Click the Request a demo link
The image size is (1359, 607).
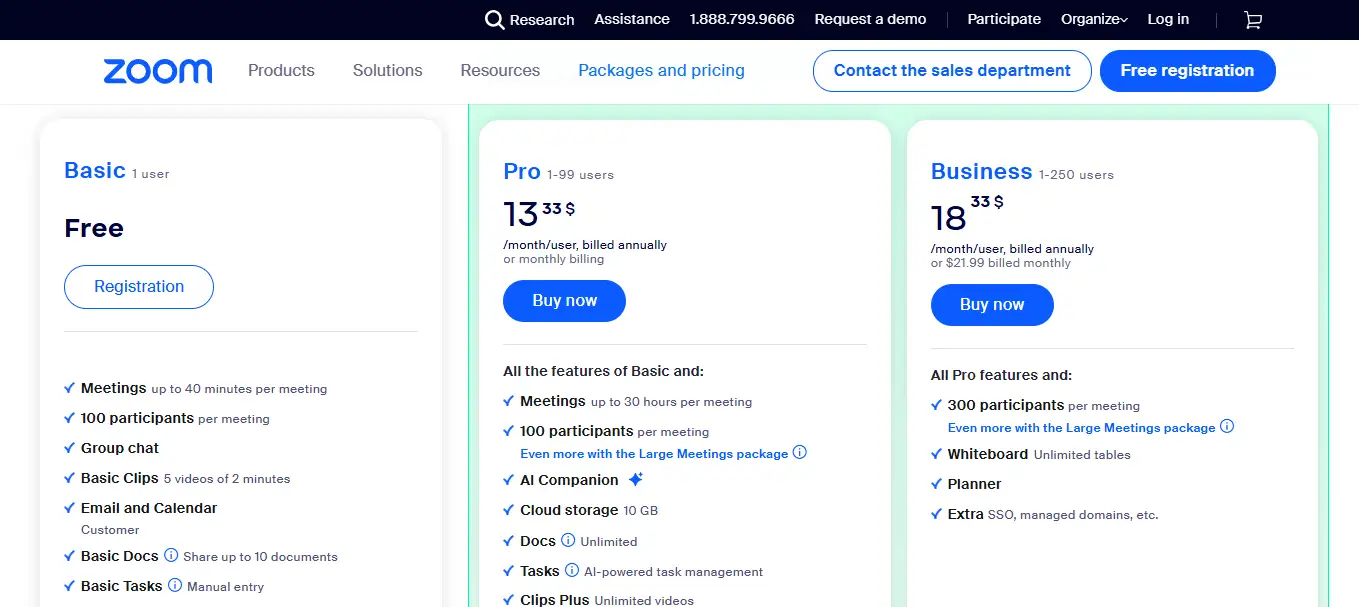[x=870, y=20]
